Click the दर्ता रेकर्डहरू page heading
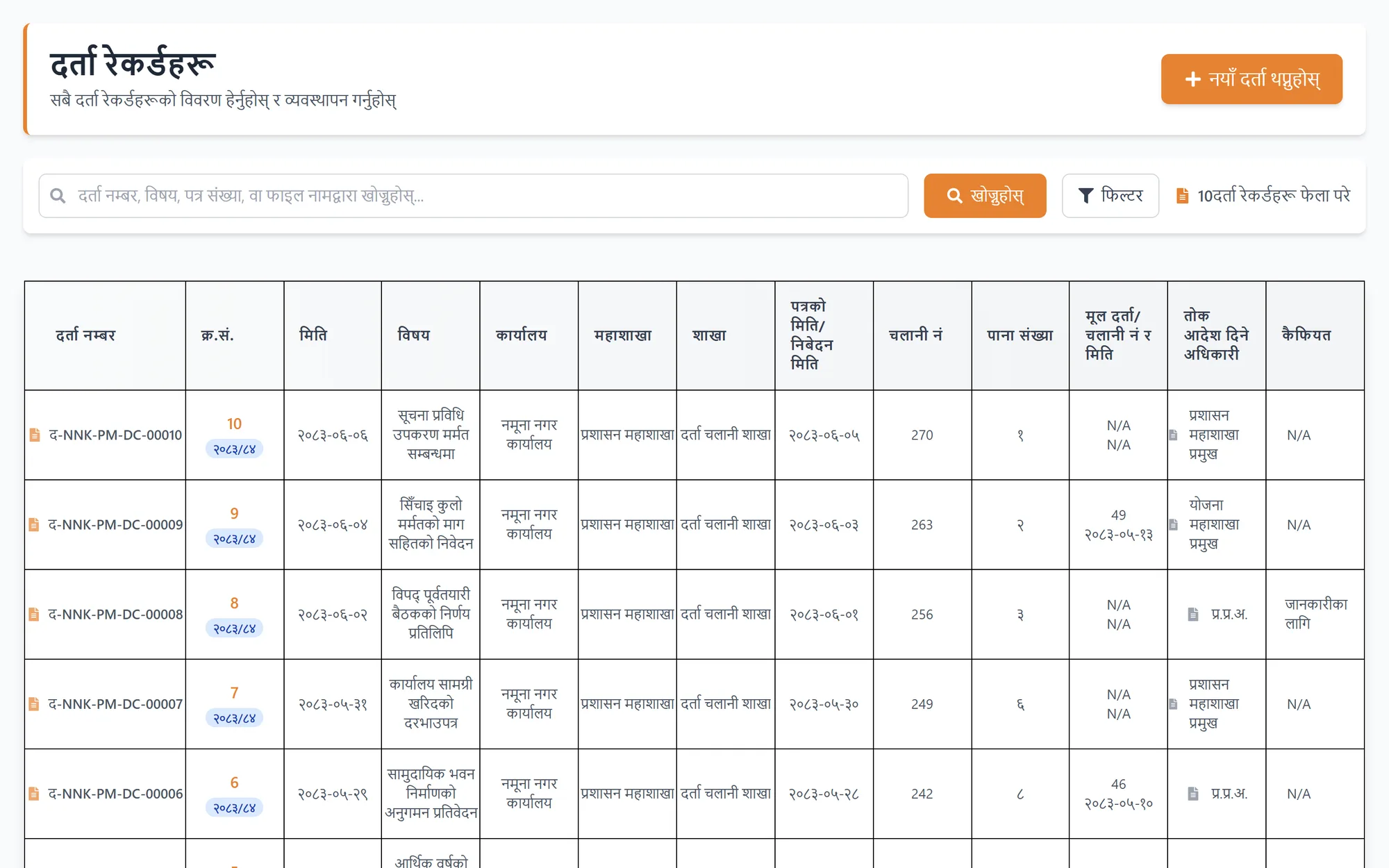The image size is (1389, 868). (133, 62)
